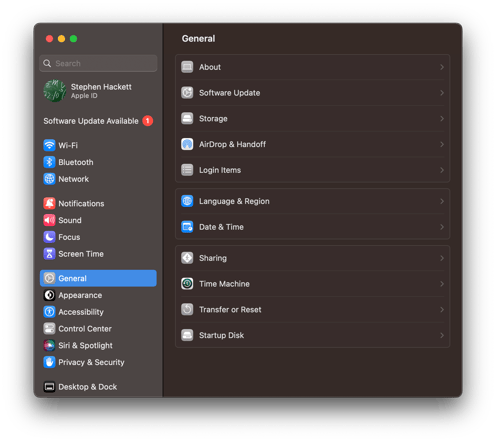Viewport: 496px width, 442px height.
Task: Open the Language & Region globe icon
Action: point(187,201)
